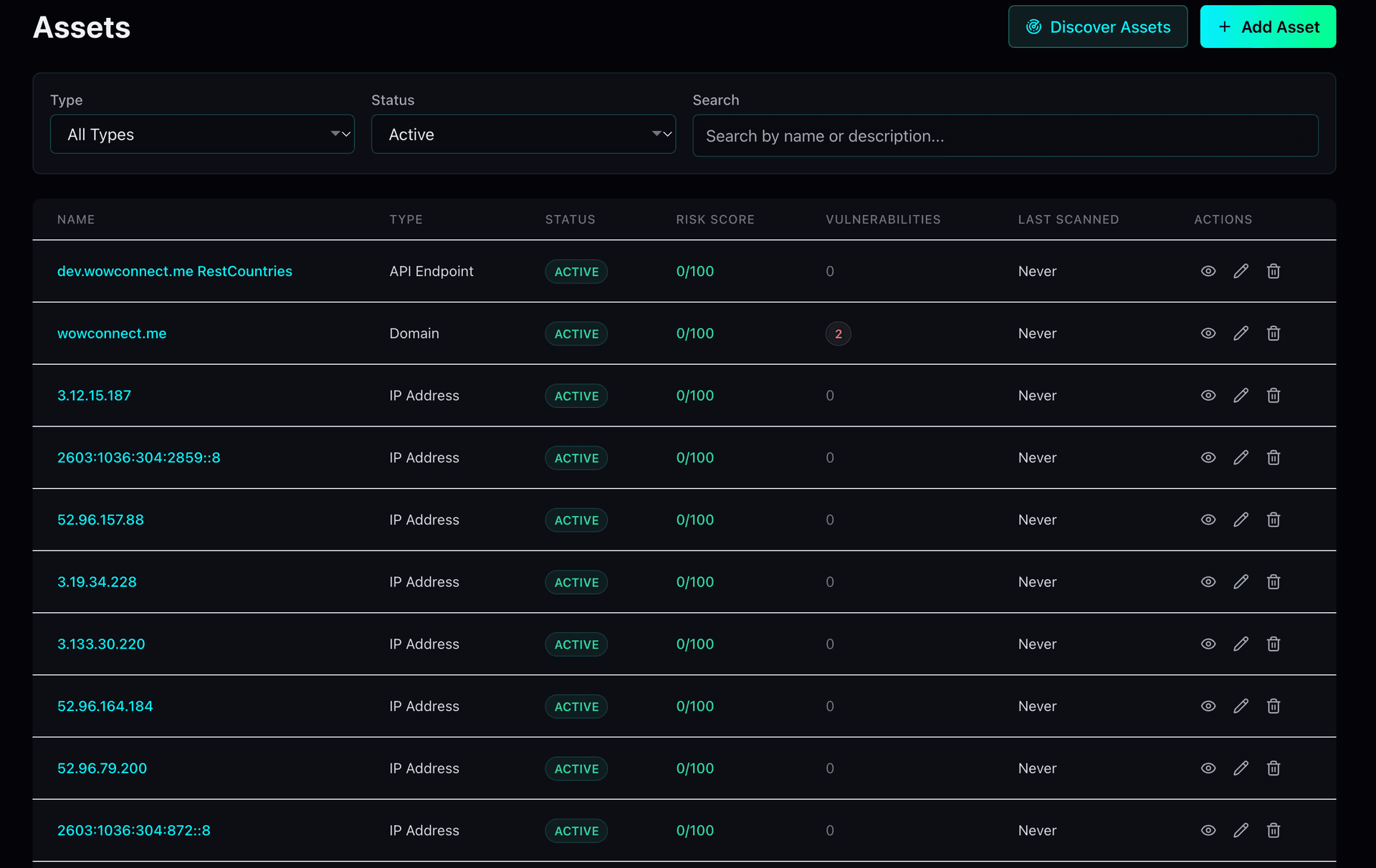Delete the 2603:1036:304:872::8 asset

[1273, 830]
